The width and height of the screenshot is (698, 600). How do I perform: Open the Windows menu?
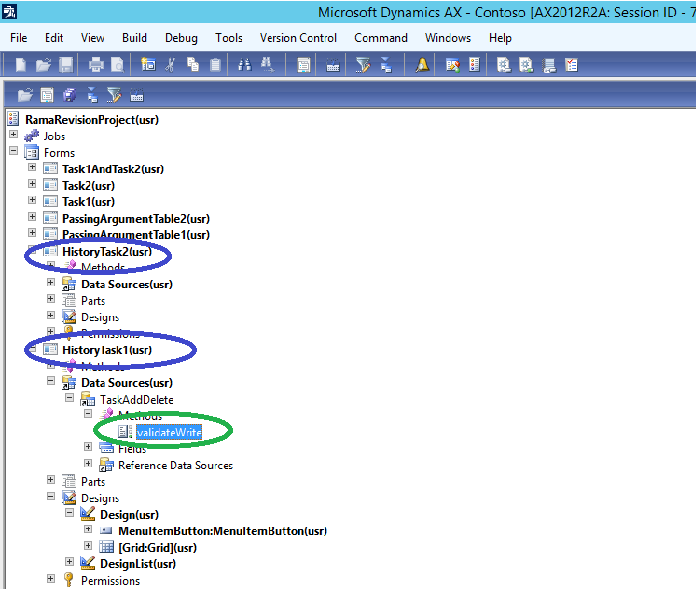pos(448,38)
